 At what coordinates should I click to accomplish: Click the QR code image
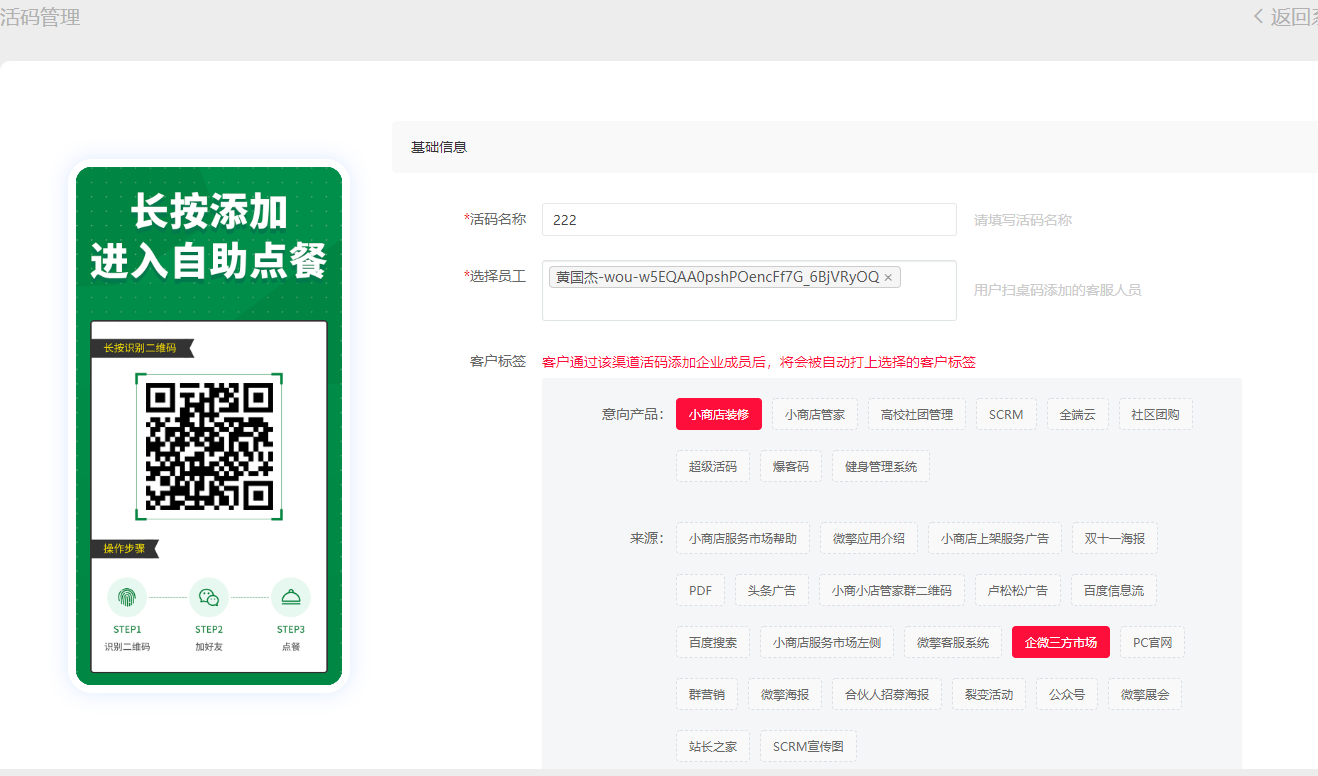click(x=209, y=446)
